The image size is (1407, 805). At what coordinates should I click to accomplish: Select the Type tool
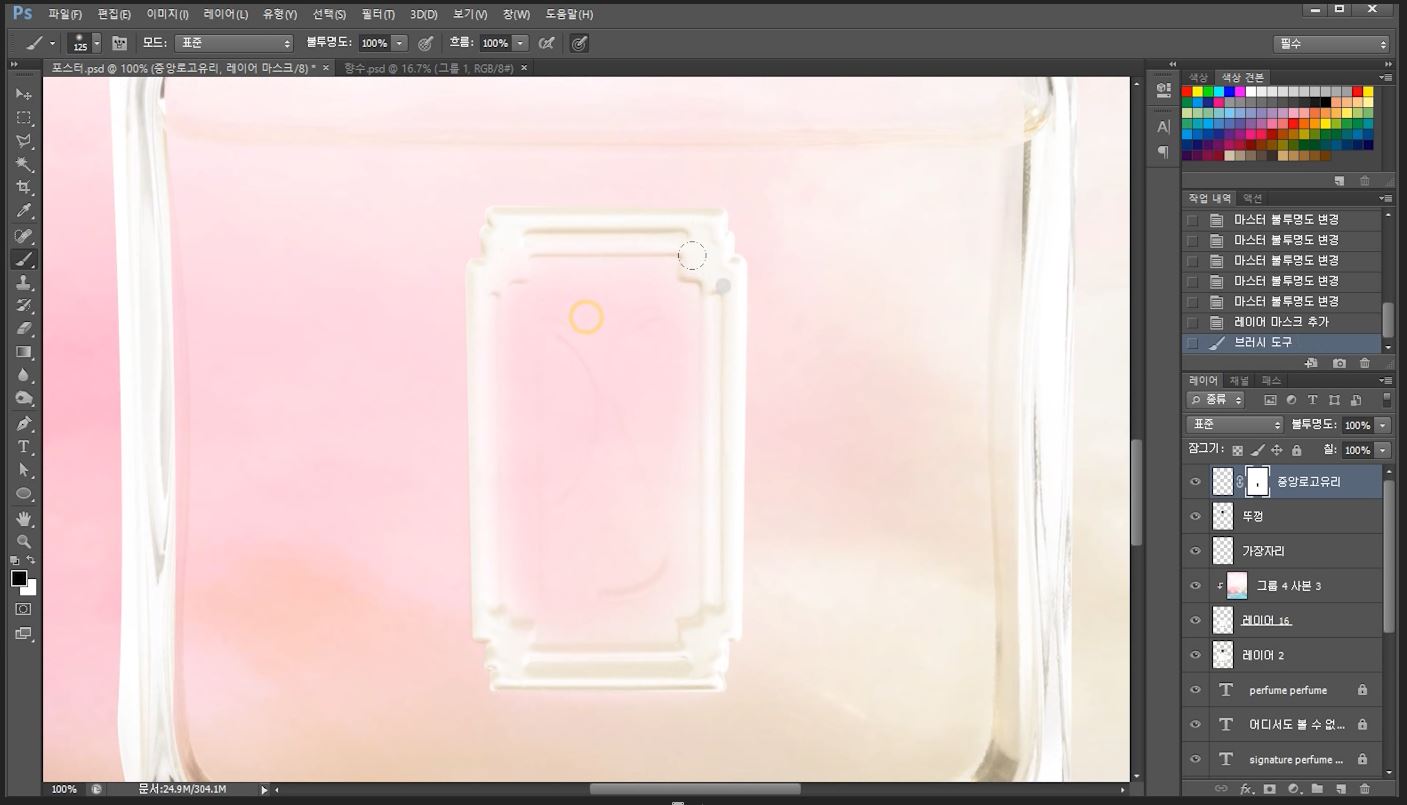24,447
